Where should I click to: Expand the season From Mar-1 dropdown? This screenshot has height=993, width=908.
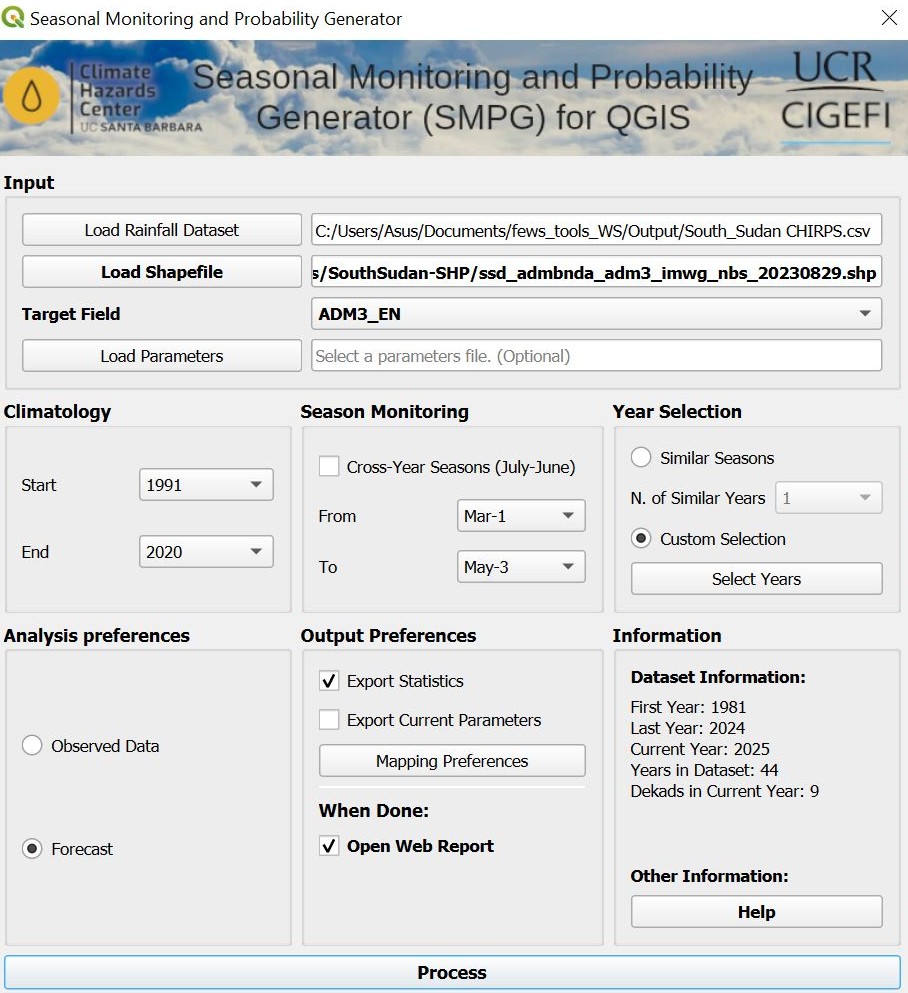(x=520, y=516)
